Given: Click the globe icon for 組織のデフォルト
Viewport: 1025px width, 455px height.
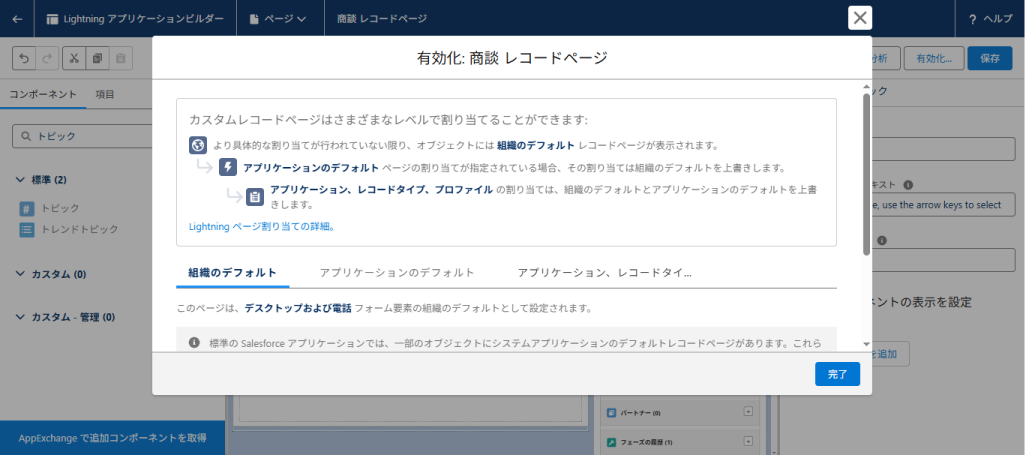Looking at the screenshot, I should click(198, 145).
